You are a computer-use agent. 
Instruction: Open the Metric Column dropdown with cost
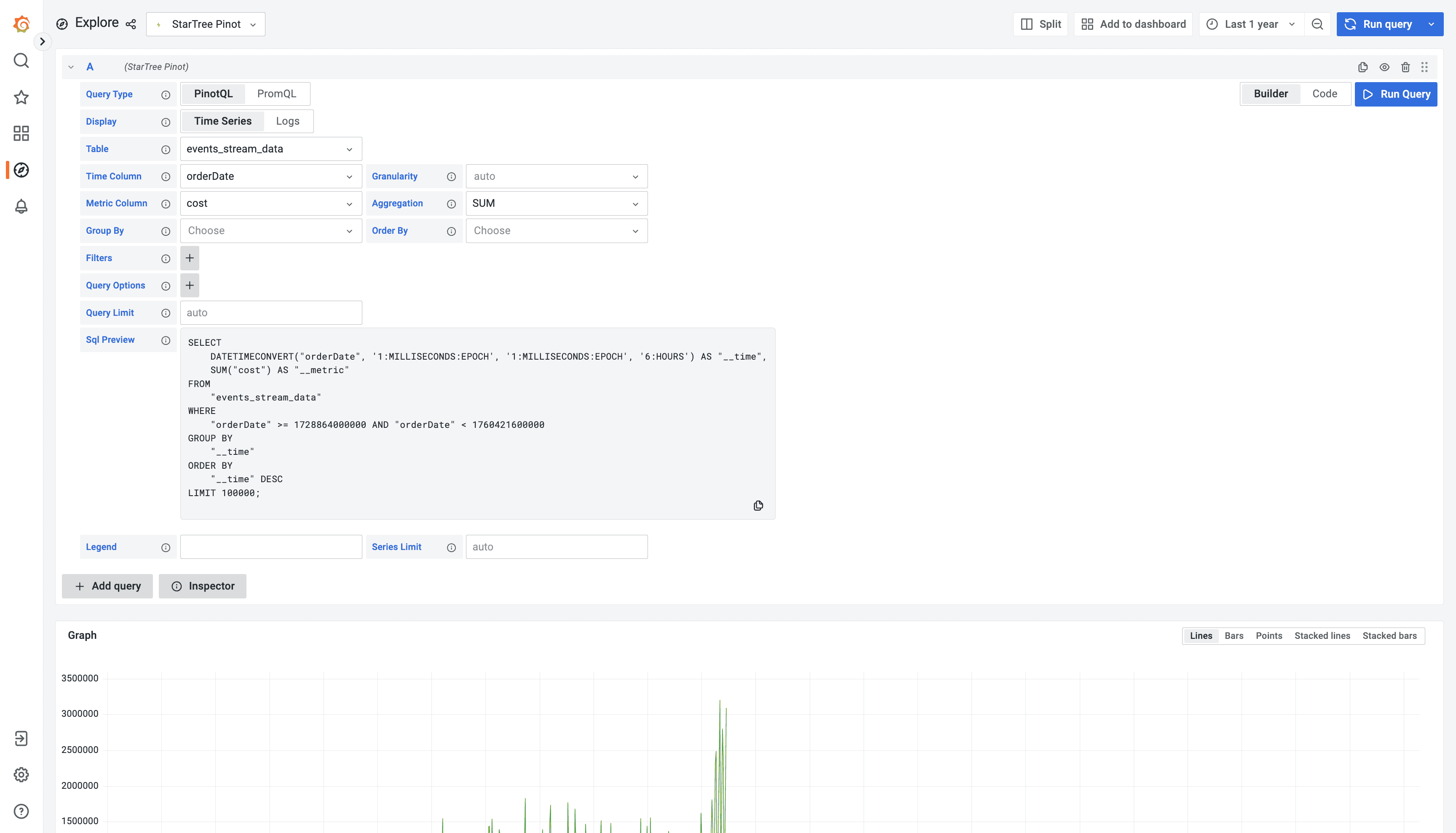(x=271, y=203)
